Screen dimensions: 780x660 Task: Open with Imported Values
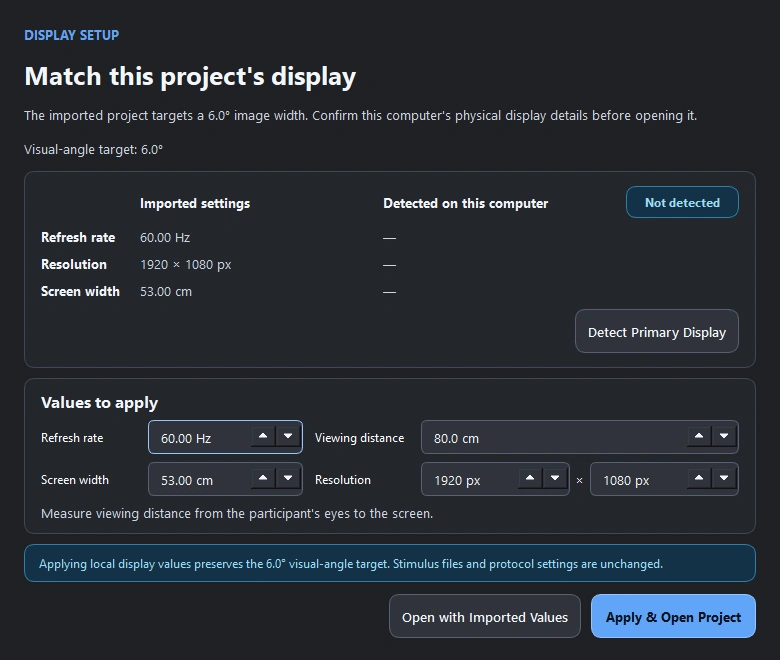(x=485, y=616)
